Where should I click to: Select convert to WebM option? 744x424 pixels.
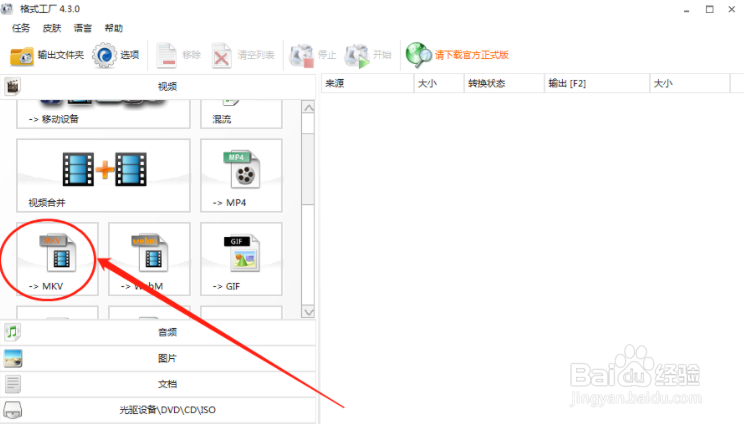(149, 259)
